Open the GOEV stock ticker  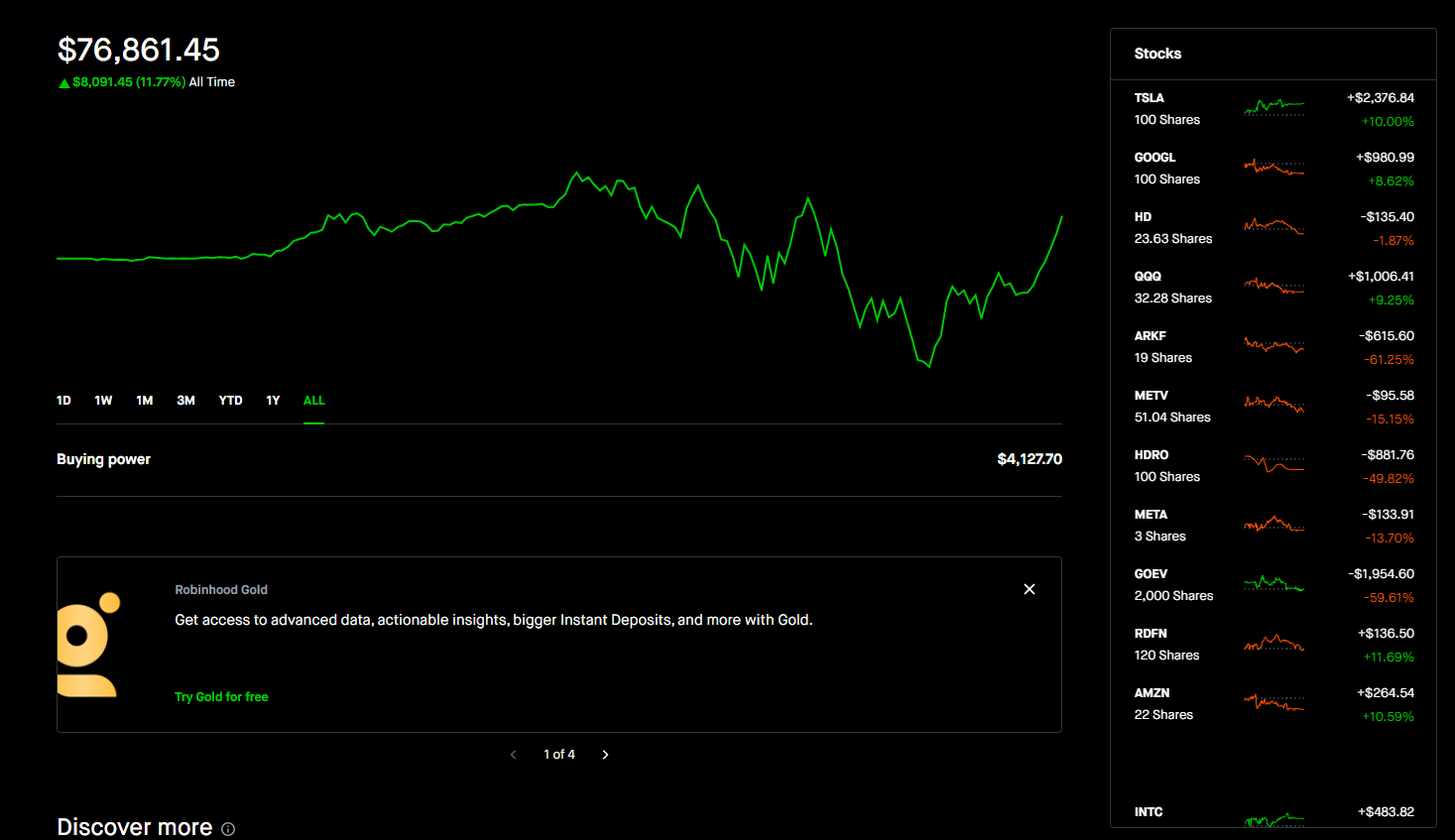click(1151, 574)
